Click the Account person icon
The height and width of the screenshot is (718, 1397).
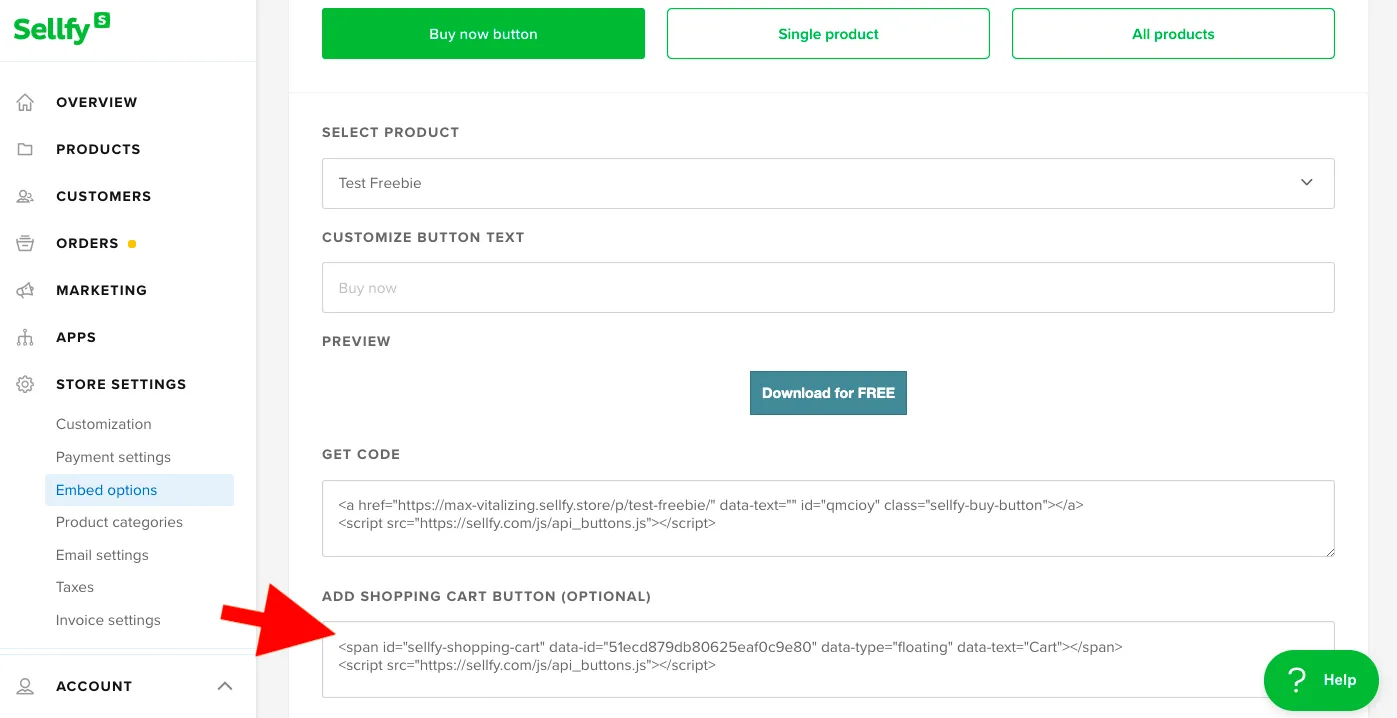pyautogui.click(x=25, y=686)
